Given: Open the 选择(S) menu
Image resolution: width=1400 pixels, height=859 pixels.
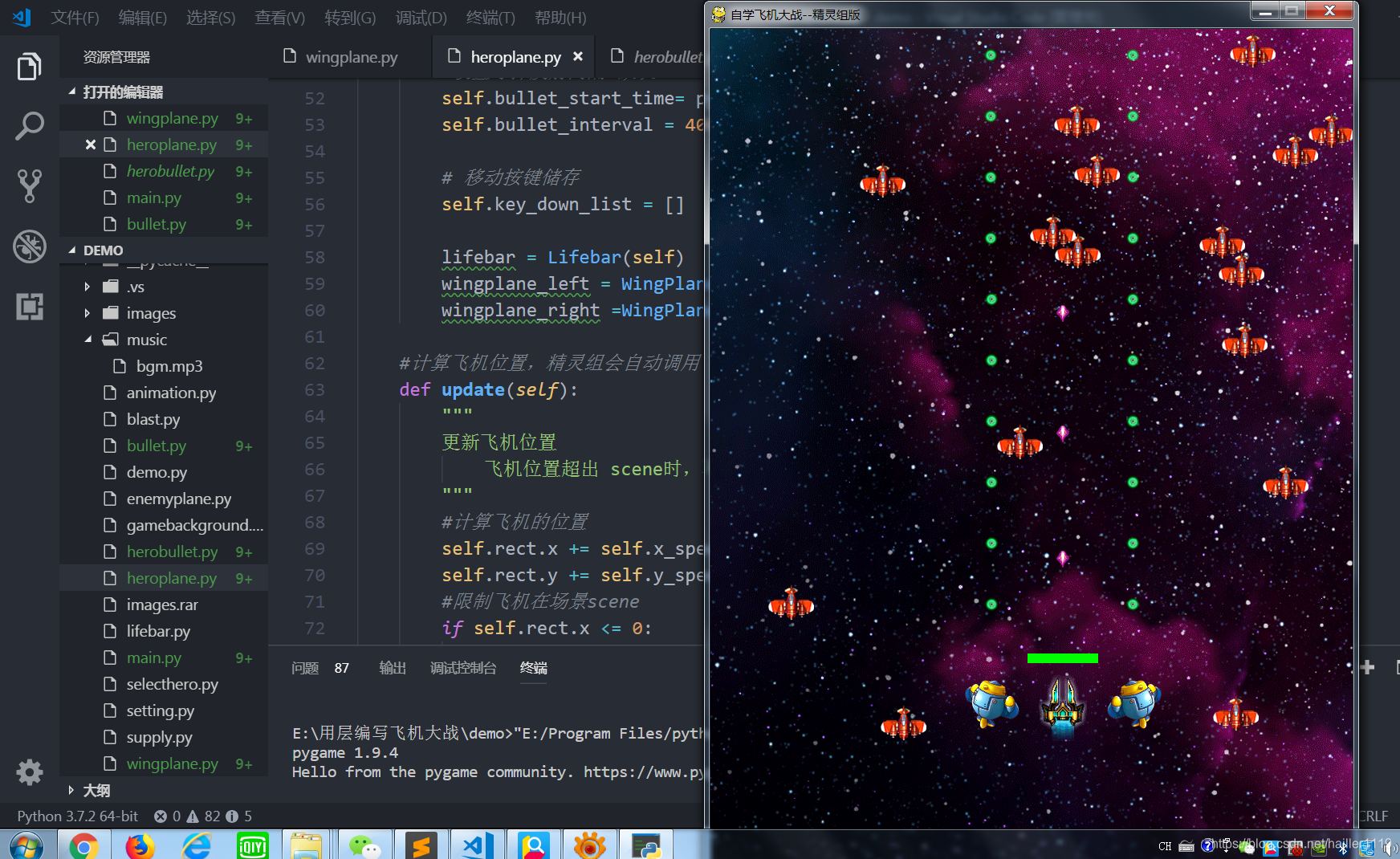Looking at the screenshot, I should point(210,17).
